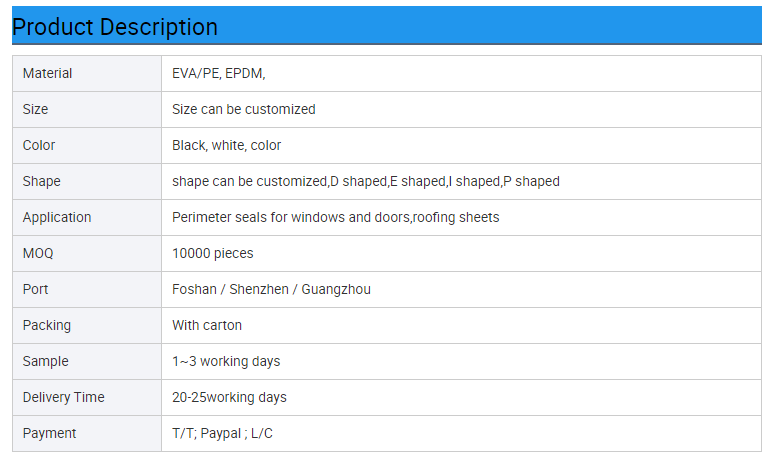The image size is (776, 459).
Task: Select the Port row label
Action: tap(36, 289)
